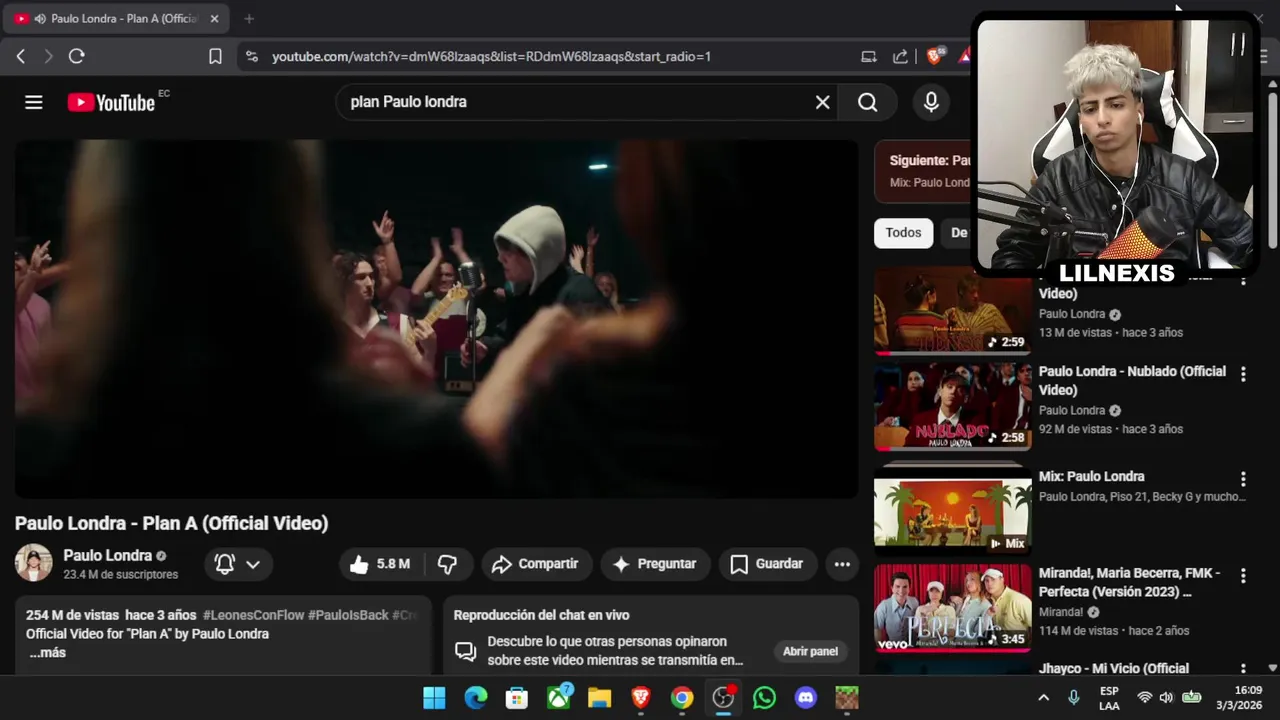
Task: Reload the page with the refresh icon
Action: click(x=76, y=56)
